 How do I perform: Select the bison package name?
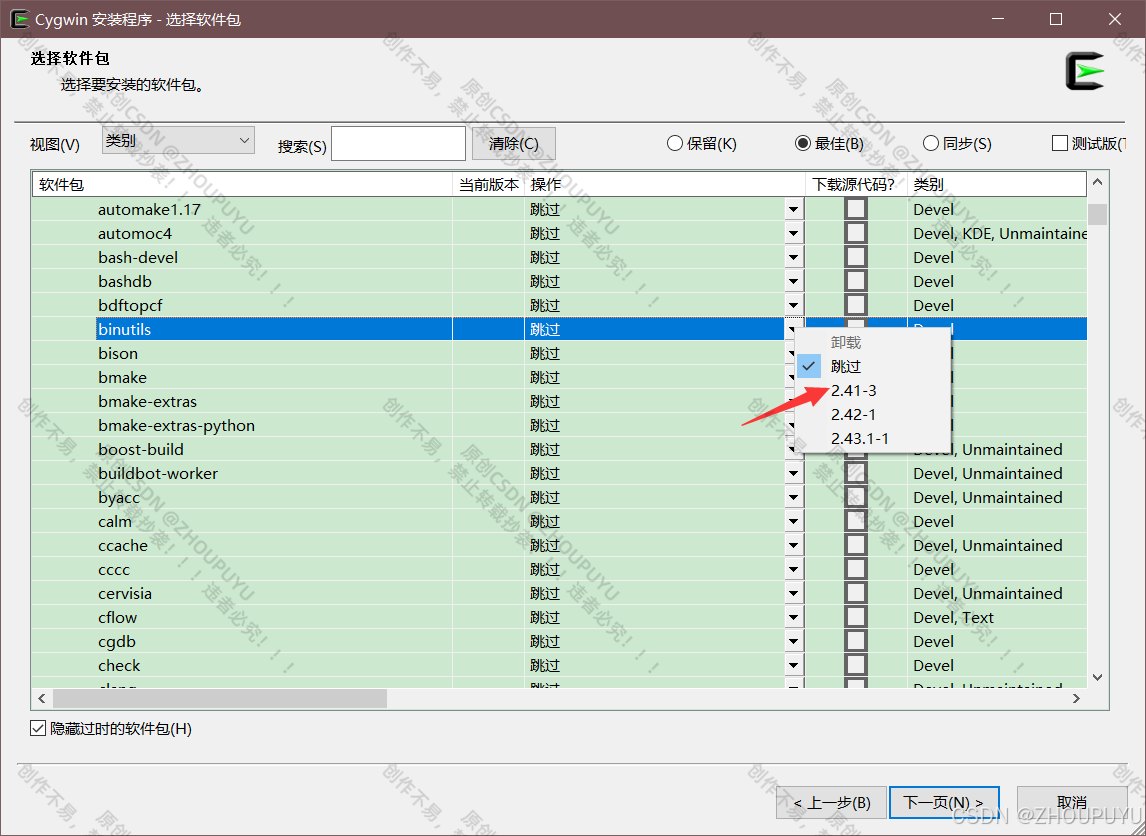118,354
